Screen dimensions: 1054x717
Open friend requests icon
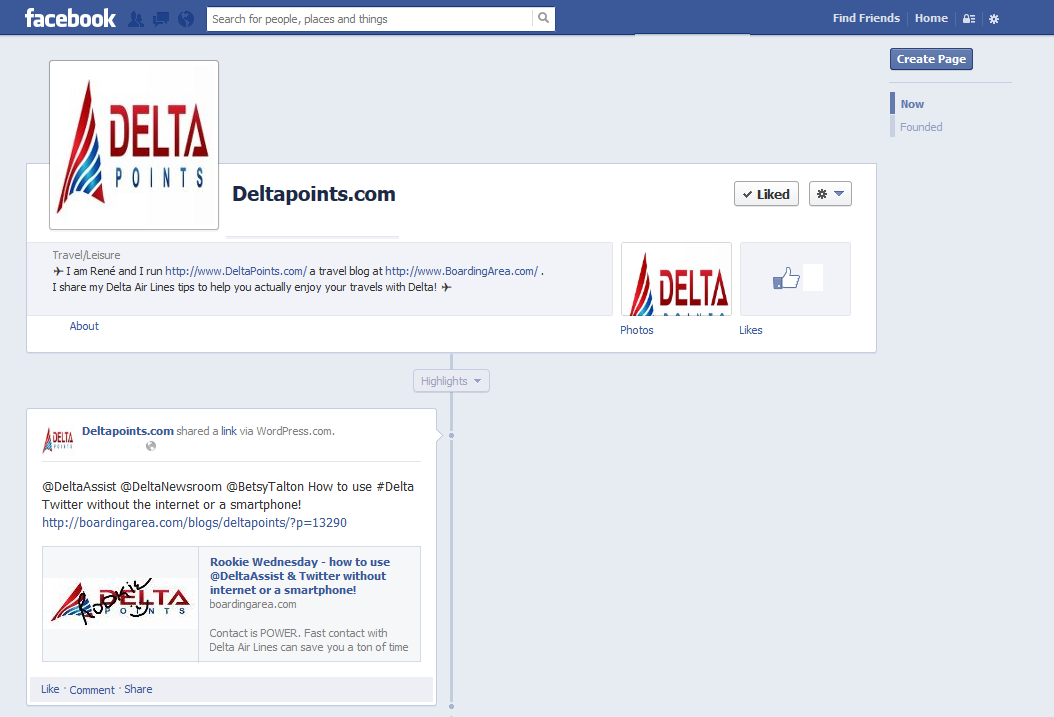[x=136, y=19]
